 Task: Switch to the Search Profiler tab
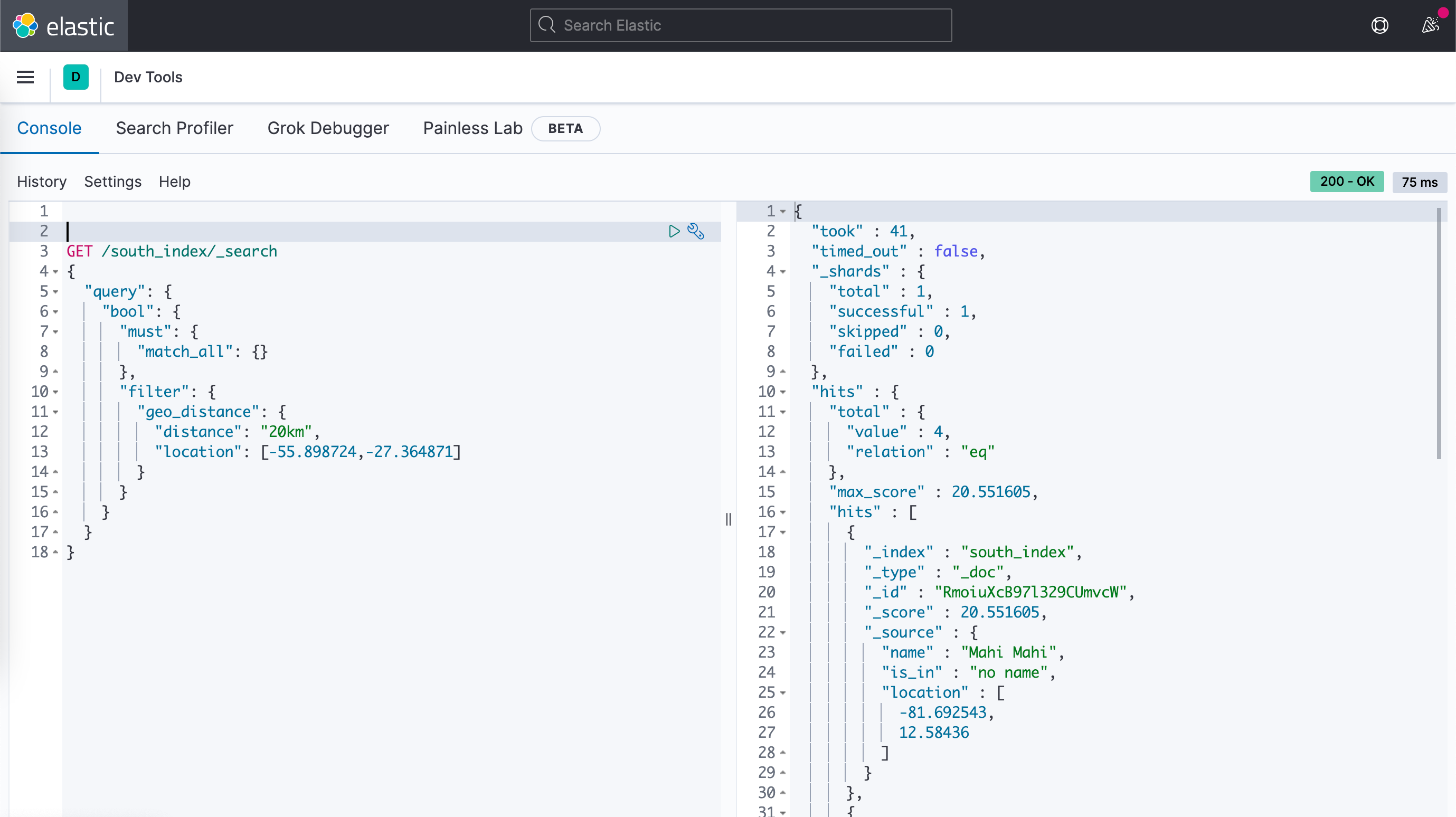tap(174, 128)
